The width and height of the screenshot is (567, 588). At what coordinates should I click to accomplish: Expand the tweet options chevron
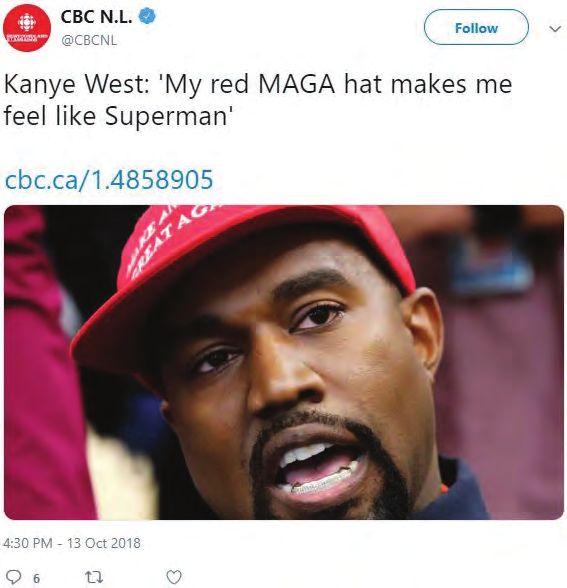pos(555,28)
